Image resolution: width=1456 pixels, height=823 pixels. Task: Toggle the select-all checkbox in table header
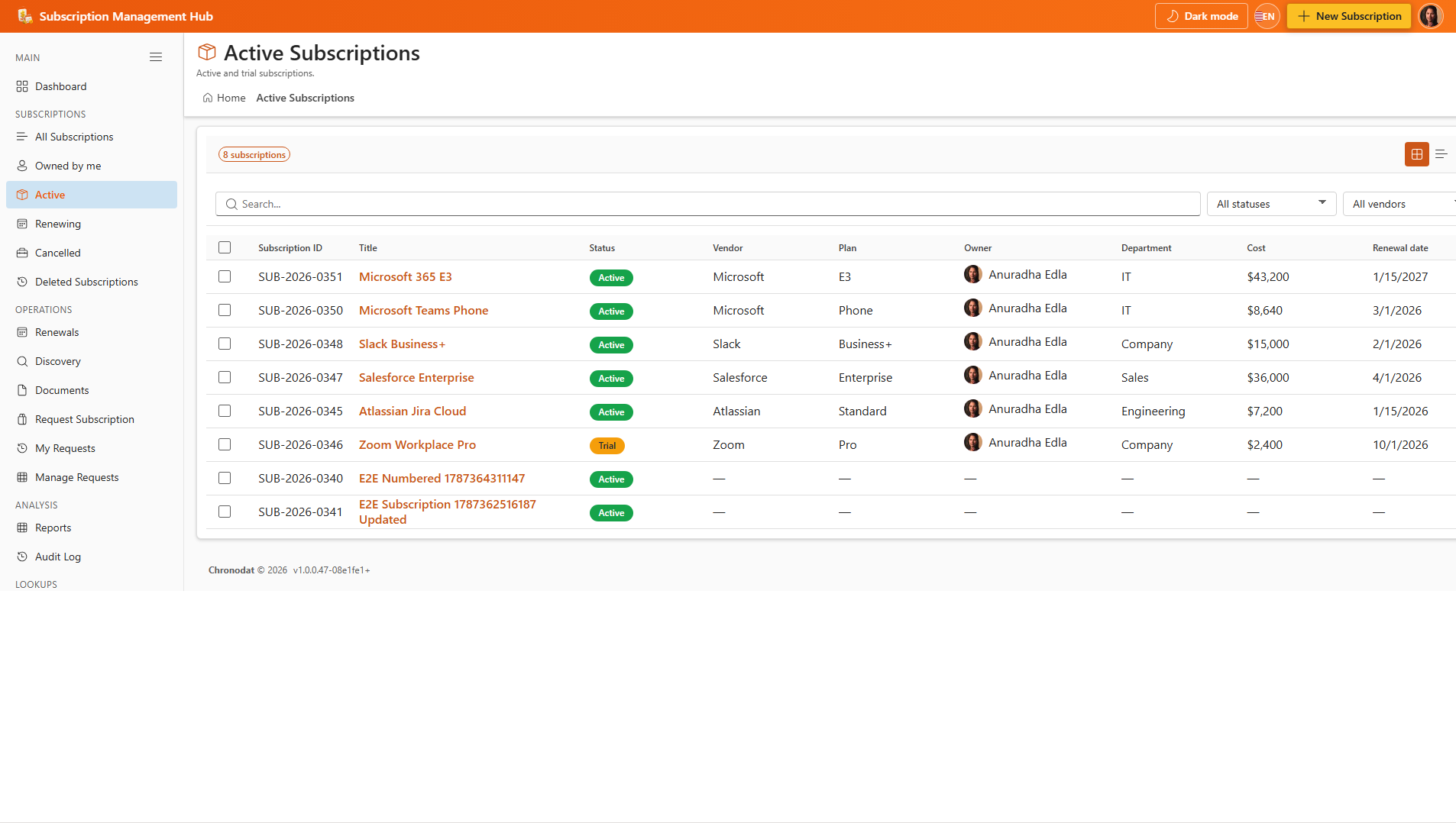(x=225, y=247)
